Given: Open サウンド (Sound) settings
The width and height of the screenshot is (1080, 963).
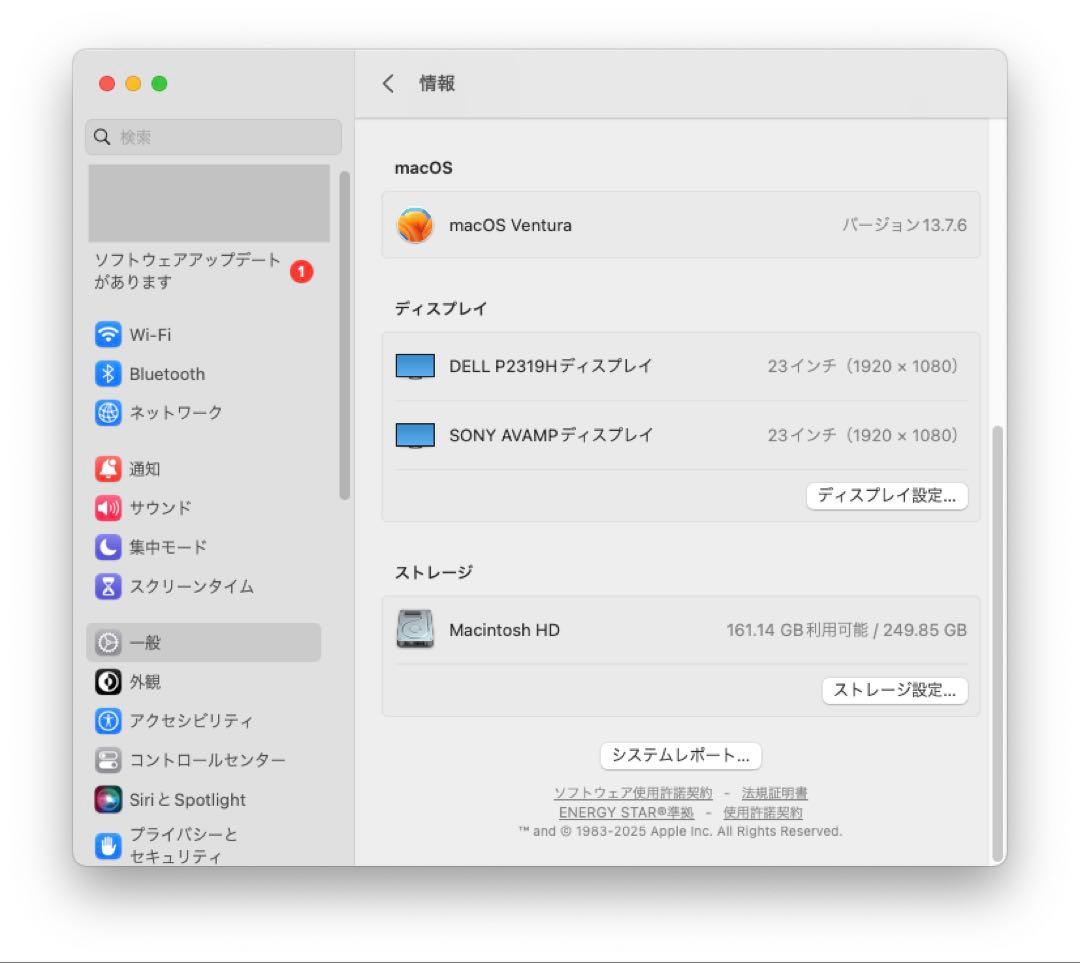Looking at the screenshot, I should pos(157,508).
